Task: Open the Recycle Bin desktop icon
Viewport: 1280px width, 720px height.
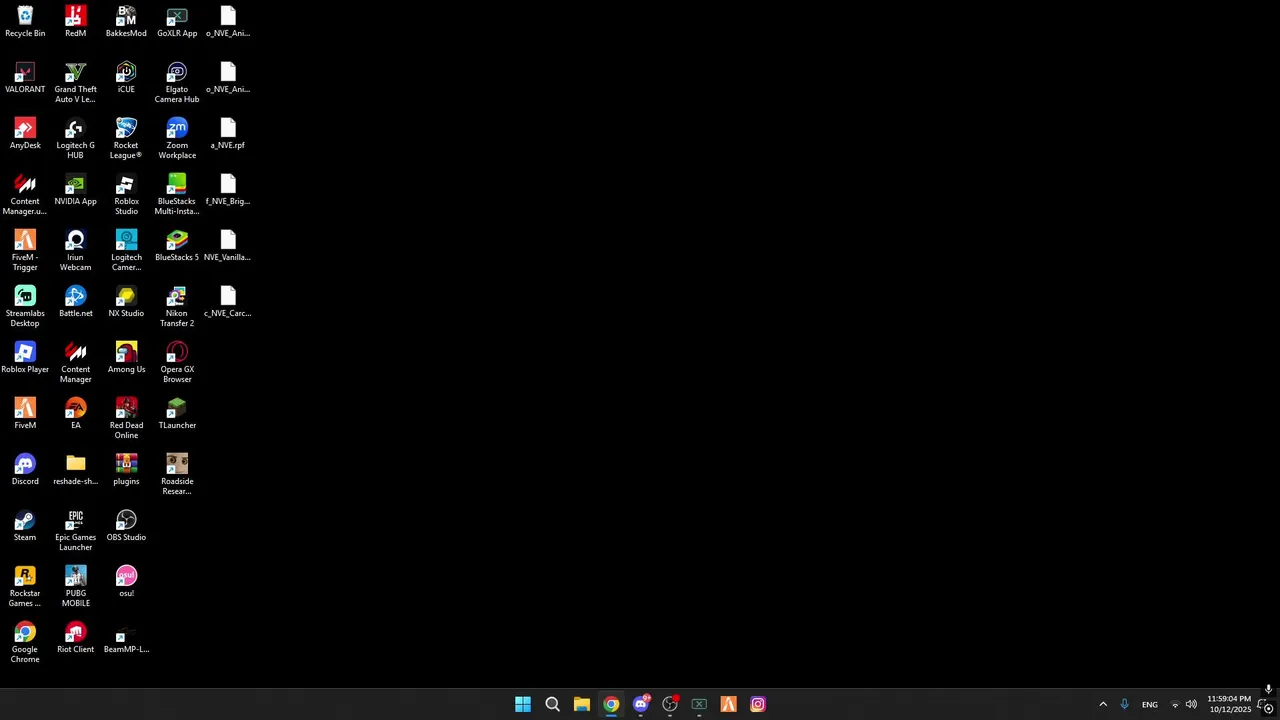Action: (25, 22)
